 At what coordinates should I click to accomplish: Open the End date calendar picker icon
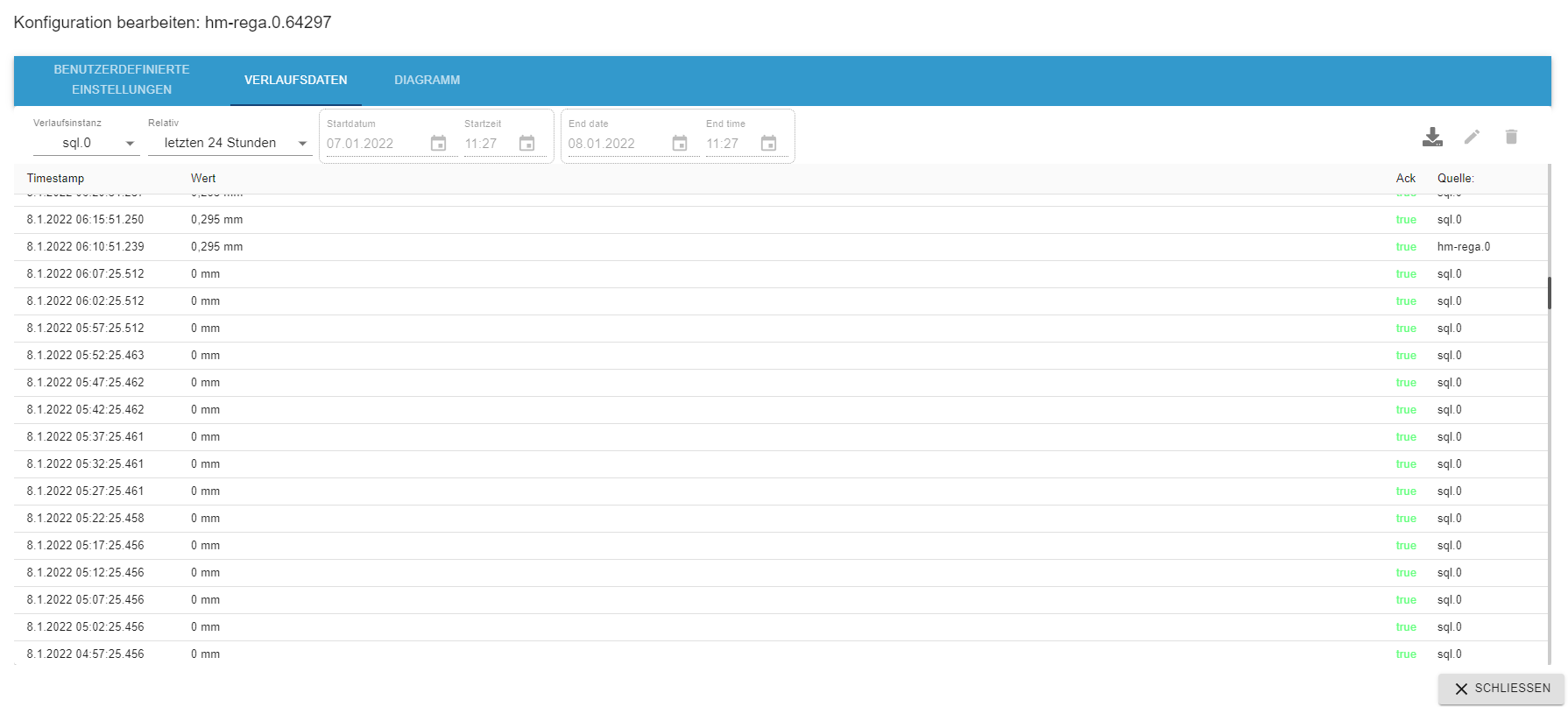point(680,144)
